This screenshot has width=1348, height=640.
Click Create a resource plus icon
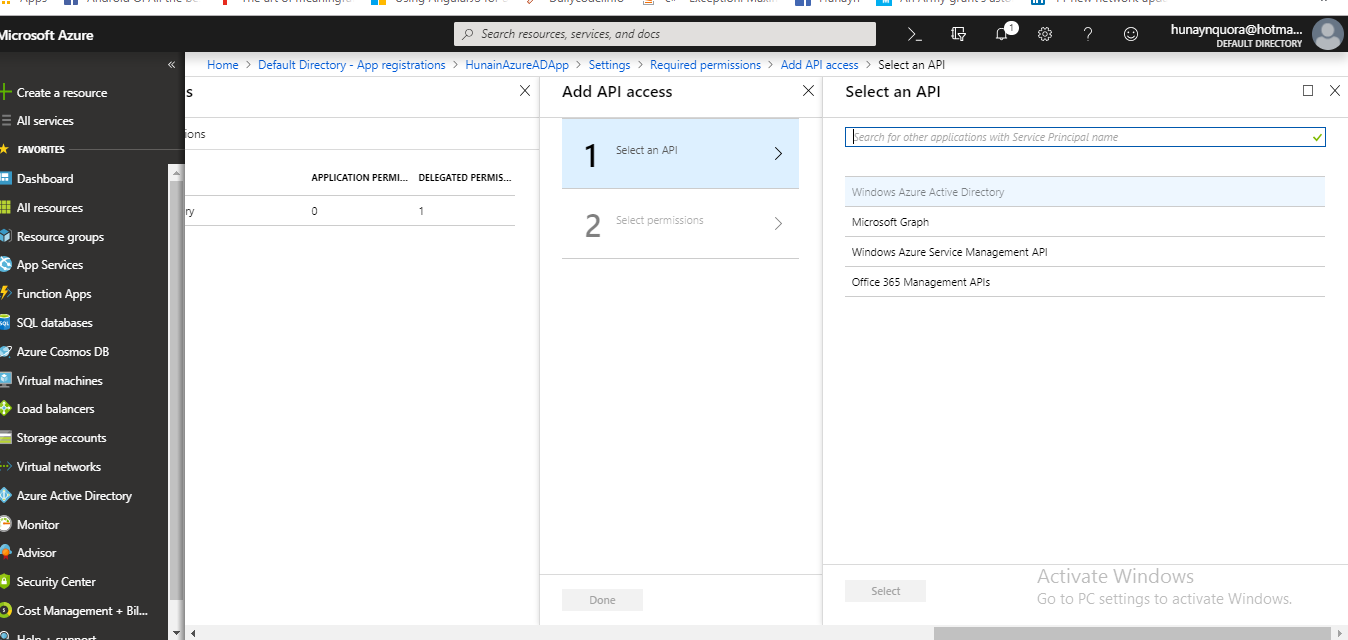click(6, 92)
